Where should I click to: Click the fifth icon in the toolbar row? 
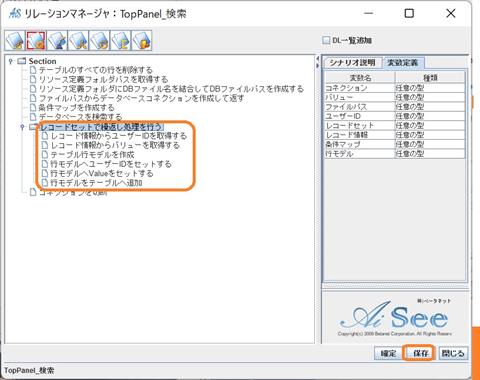point(99,41)
